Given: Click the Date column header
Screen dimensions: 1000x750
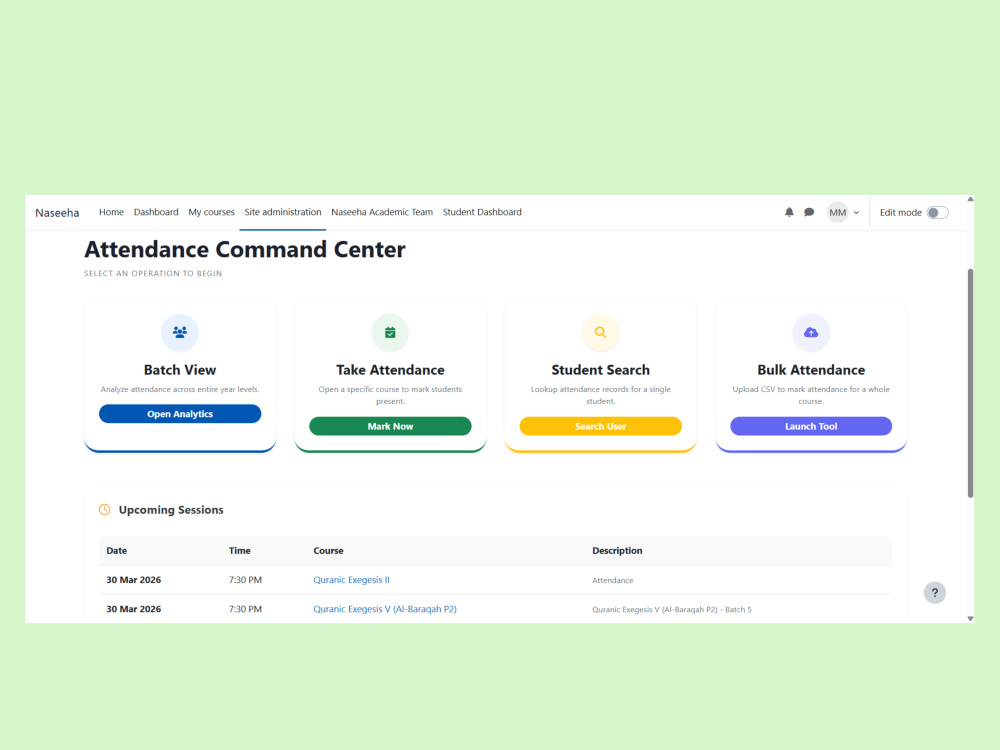Looking at the screenshot, I should 117,550.
